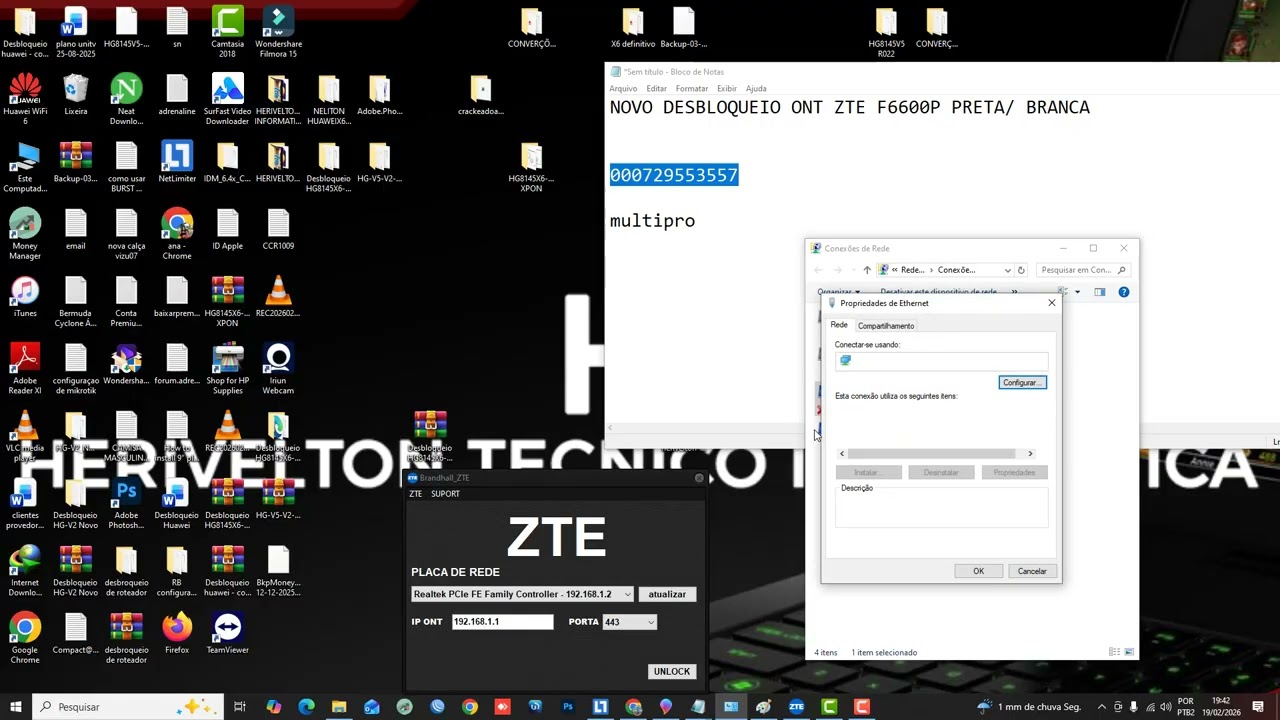Open the Arquivo menu in Bloco de Notas
This screenshot has height=720, width=1280.
coord(623,88)
